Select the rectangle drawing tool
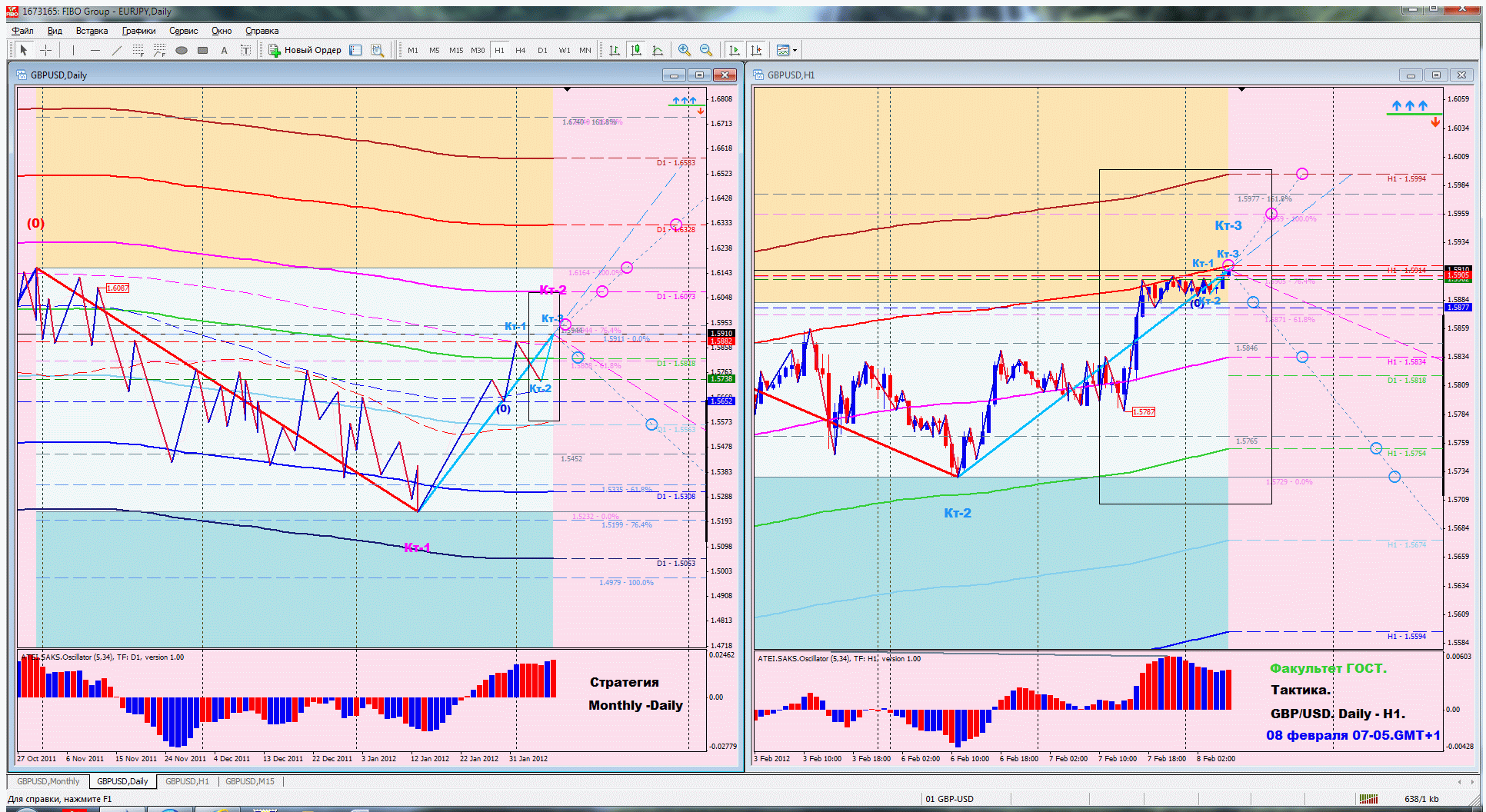This screenshot has height=812, width=1486. [203, 50]
